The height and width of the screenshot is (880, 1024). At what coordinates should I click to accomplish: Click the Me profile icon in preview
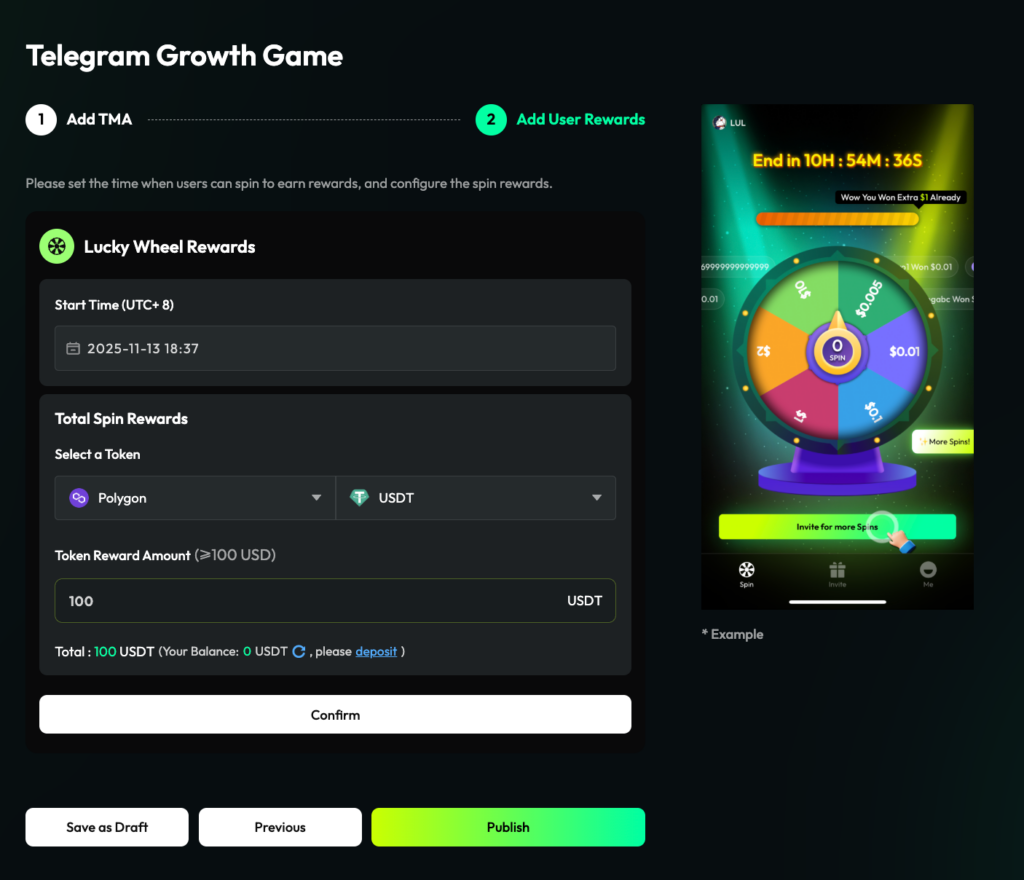[928, 572]
